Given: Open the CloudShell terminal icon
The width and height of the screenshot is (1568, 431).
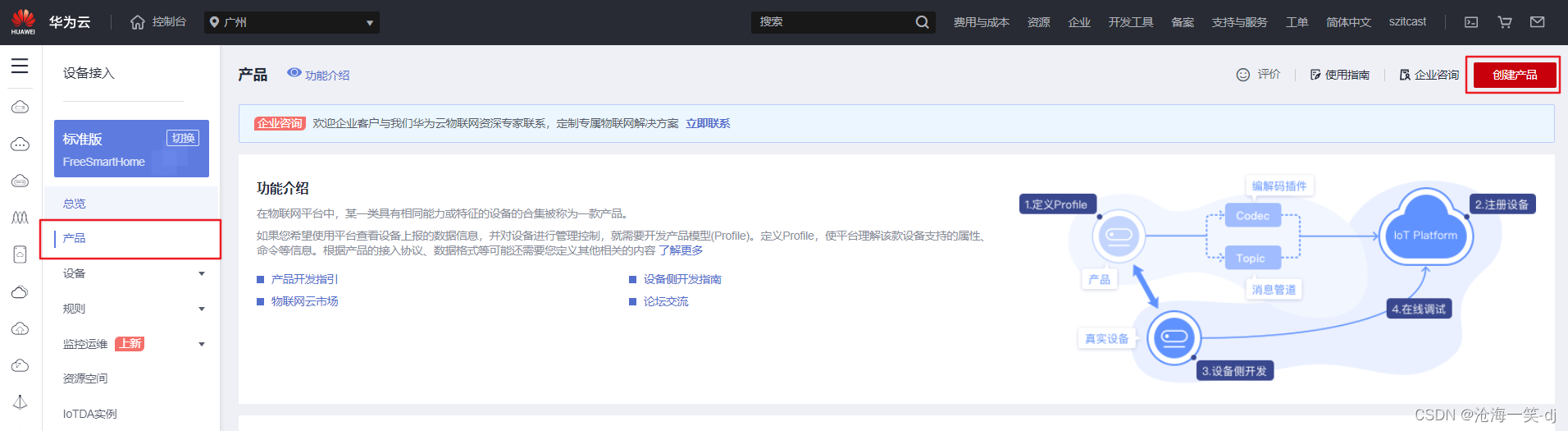Looking at the screenshot, I should tap(1471, 22).
